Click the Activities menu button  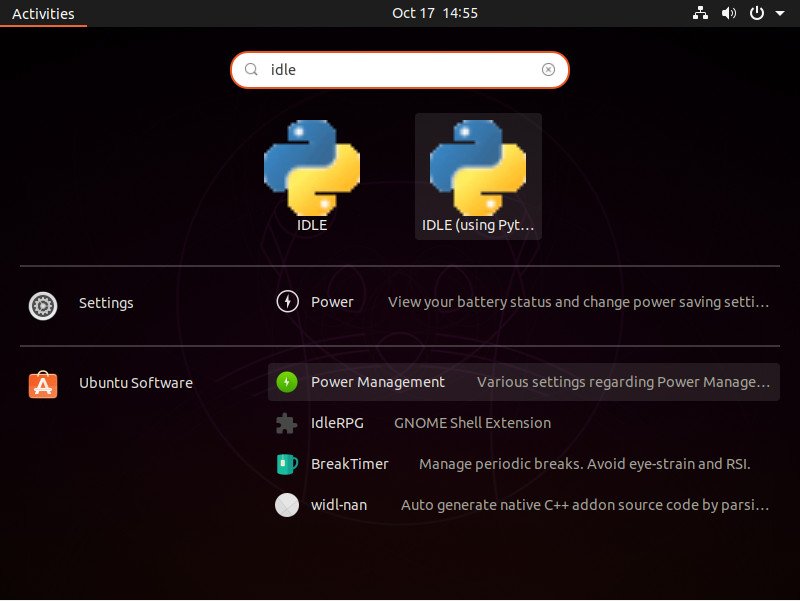(43, 13)
